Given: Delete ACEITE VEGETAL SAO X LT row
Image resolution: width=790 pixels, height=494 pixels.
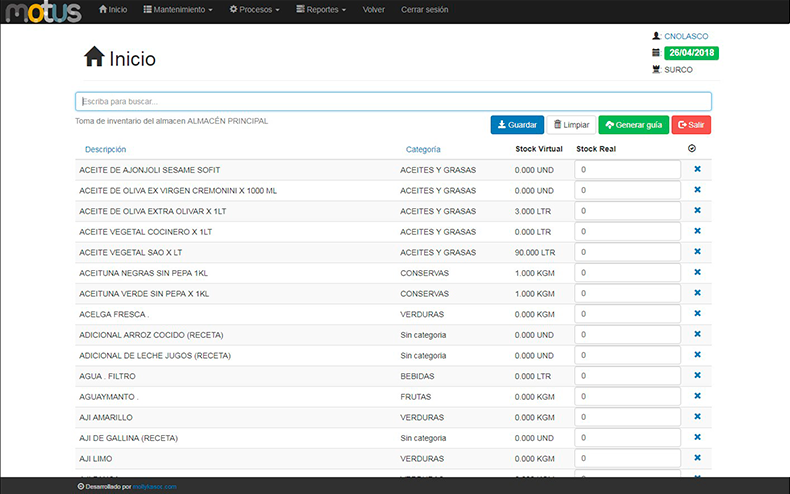Looking at the screenshot, I should click(697, 252).
